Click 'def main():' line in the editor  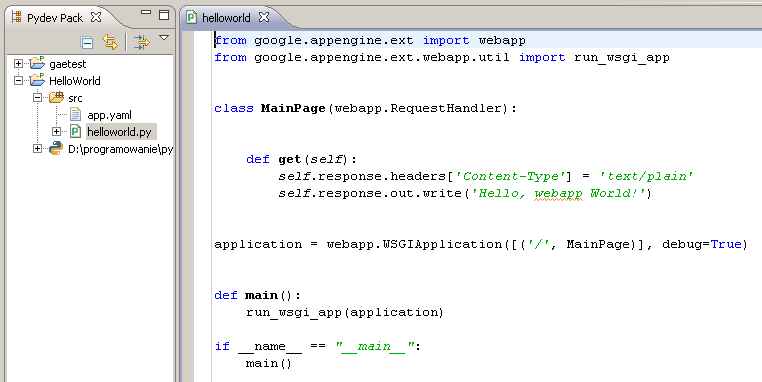(258, 295)
